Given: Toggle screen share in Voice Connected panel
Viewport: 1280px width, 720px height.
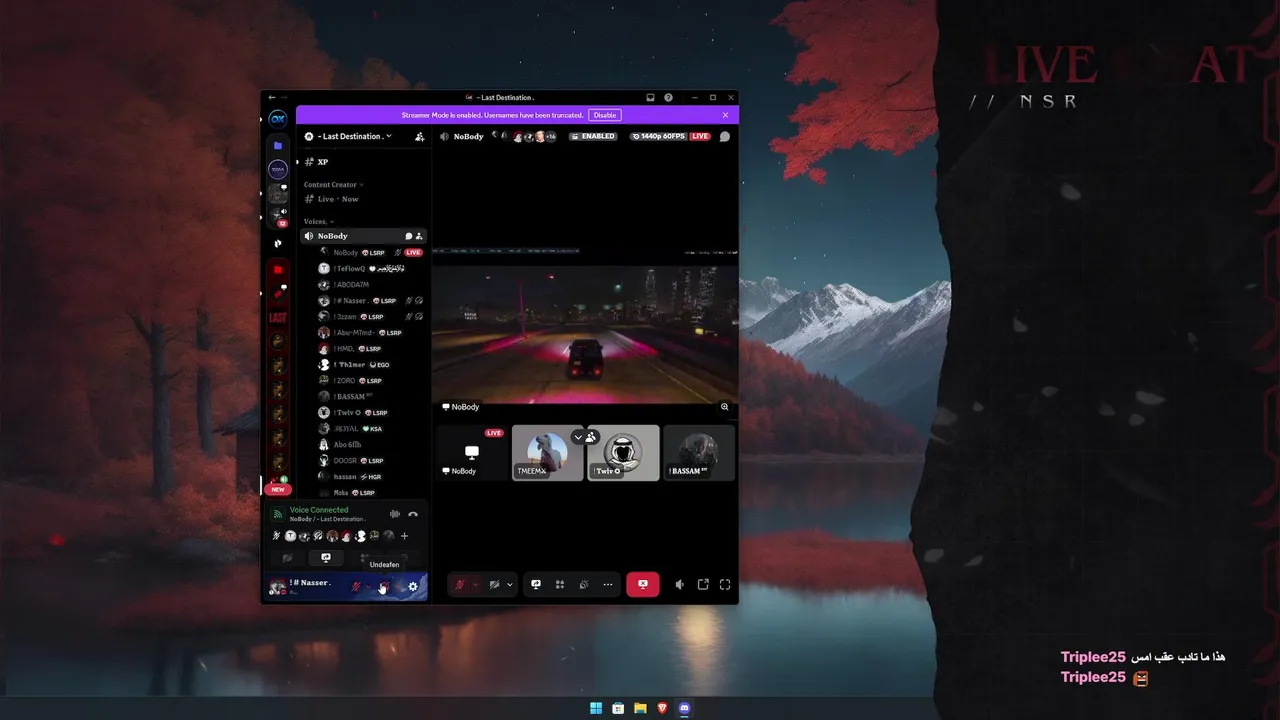Looking at the screenshot, I should pyautogui.click(x=326, y=558).
